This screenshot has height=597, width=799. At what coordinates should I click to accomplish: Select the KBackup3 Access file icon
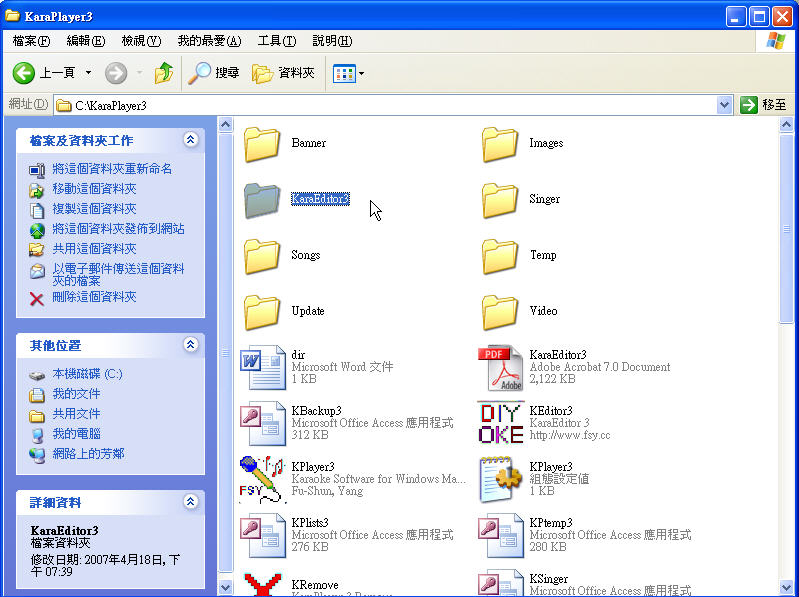coord(263,423)
